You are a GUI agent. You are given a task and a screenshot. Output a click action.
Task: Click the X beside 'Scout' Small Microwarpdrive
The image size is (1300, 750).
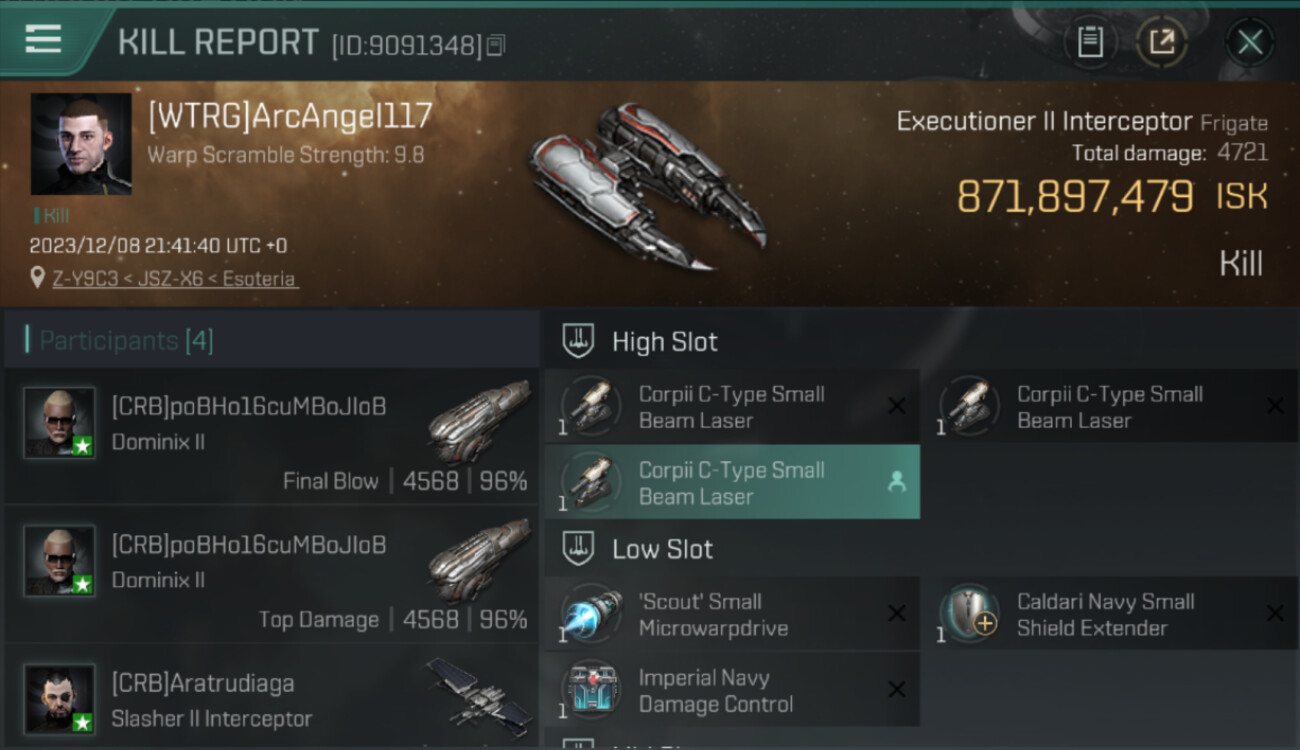[897, 614]
